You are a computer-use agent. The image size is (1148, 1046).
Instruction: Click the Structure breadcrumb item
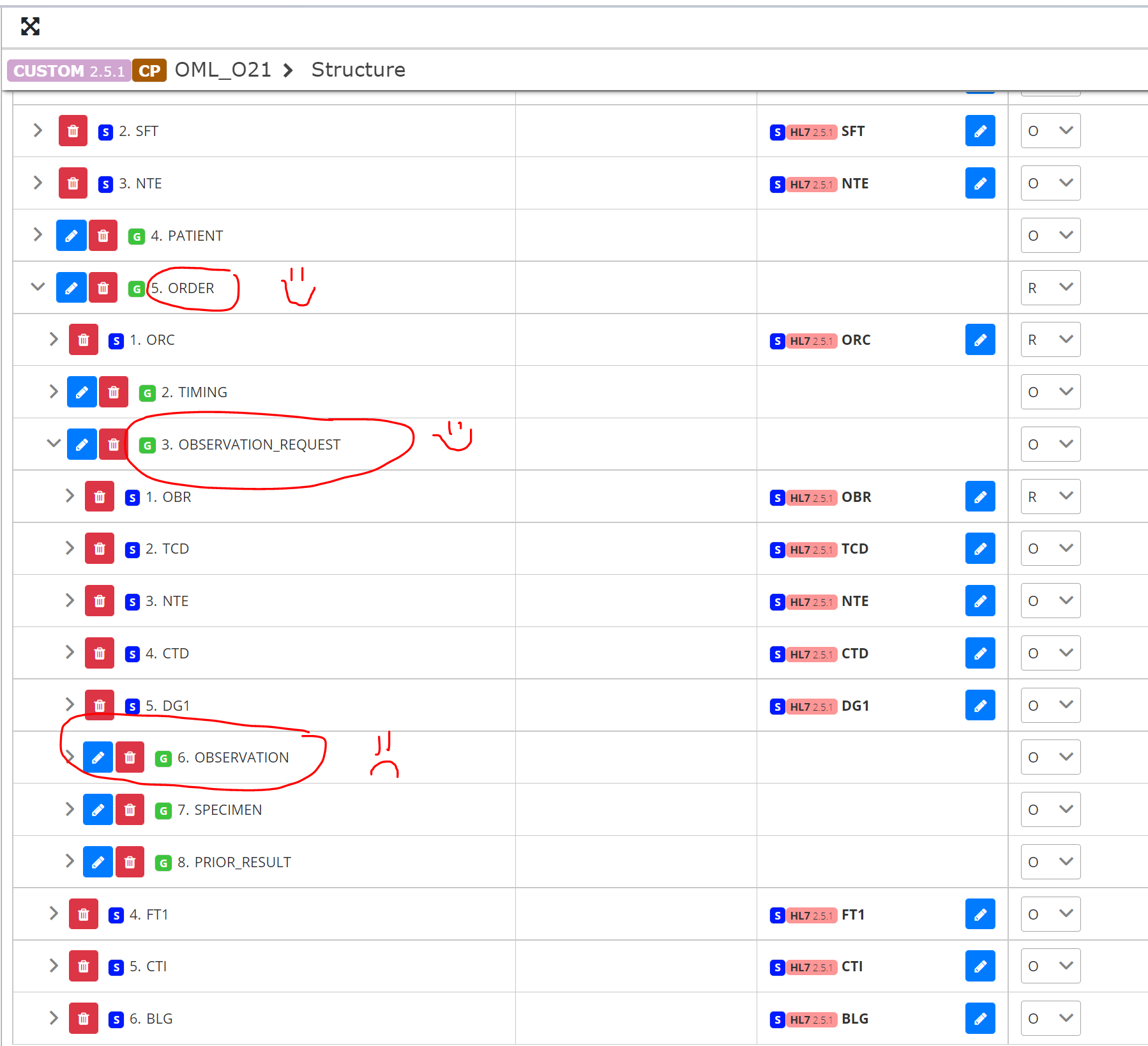tap(358, 70)
